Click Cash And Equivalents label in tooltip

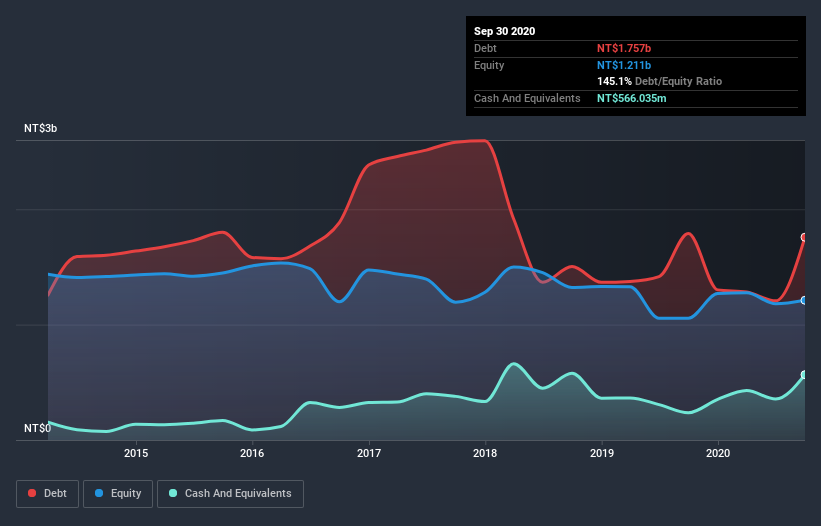(x=527, y=98)
